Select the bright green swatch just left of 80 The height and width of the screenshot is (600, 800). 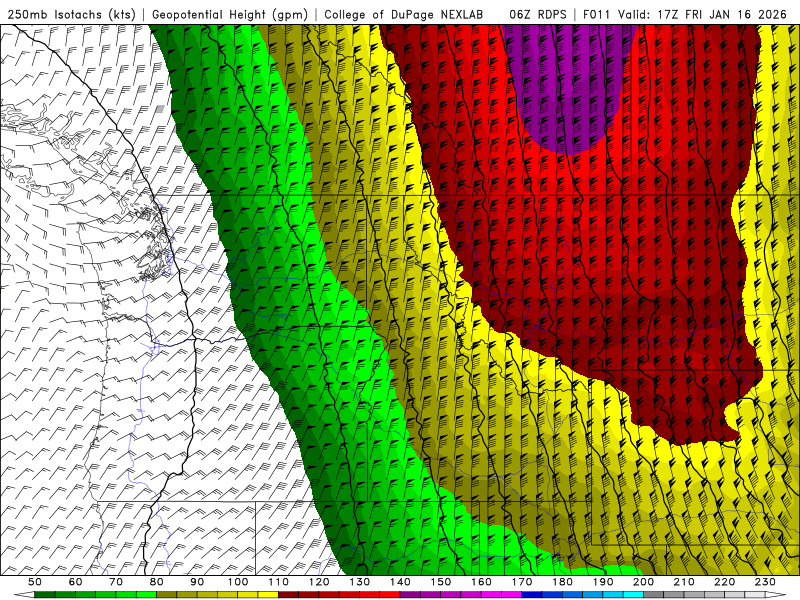(x=146, y=595)
